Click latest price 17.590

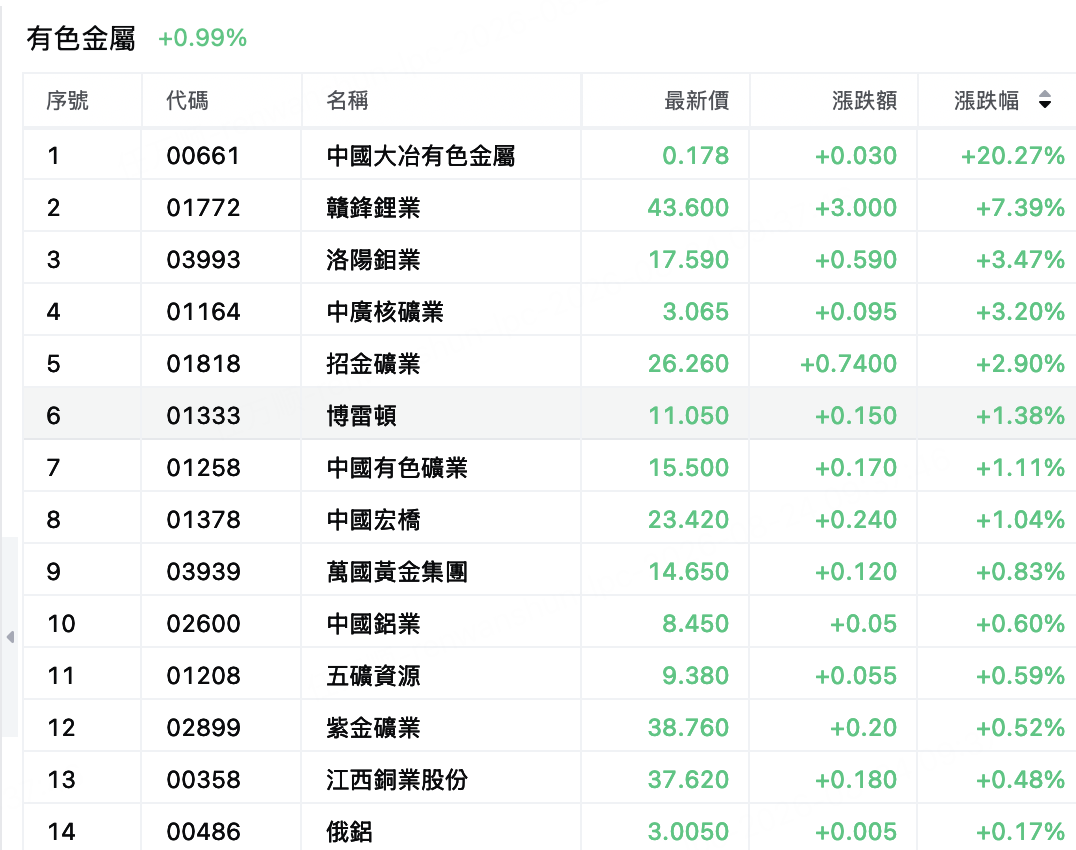pos(688,260)
